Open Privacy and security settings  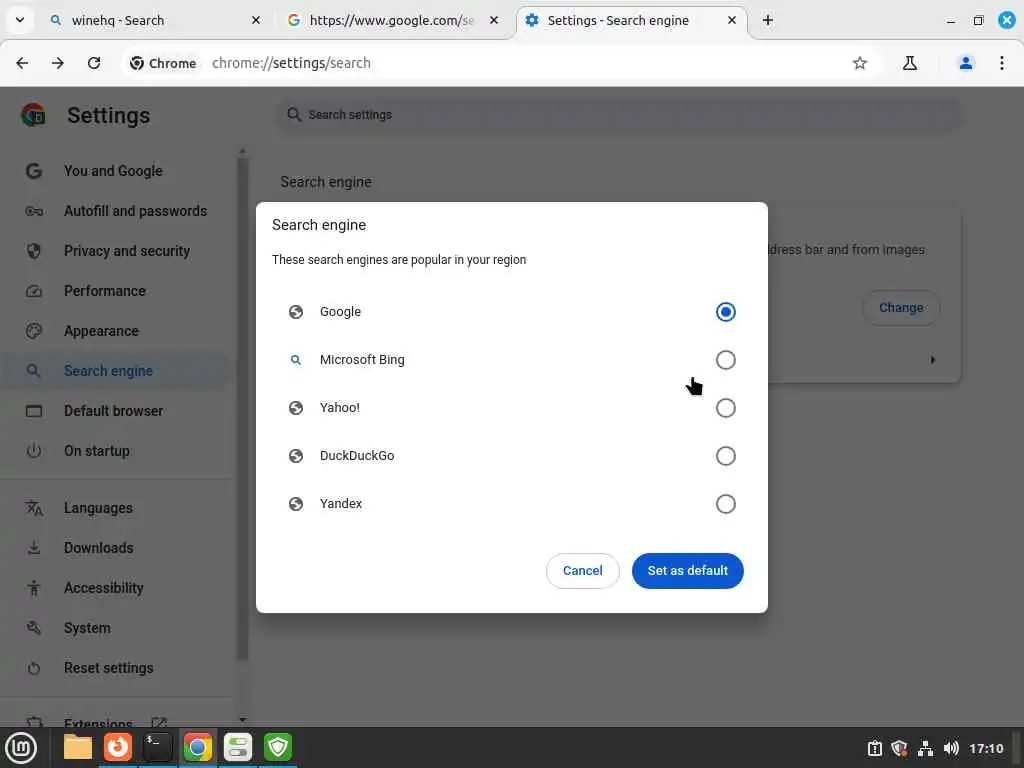click(127, 251)
